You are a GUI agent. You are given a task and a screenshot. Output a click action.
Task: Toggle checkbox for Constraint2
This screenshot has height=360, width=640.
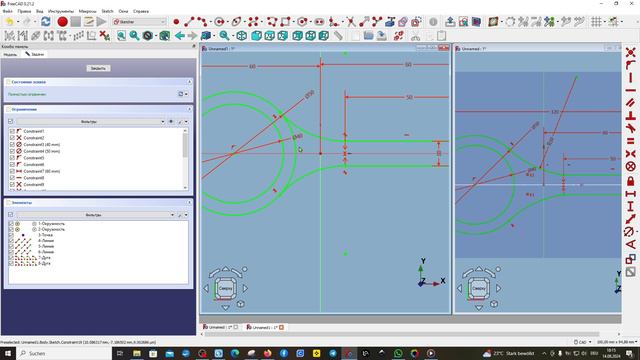click(12, 138)
